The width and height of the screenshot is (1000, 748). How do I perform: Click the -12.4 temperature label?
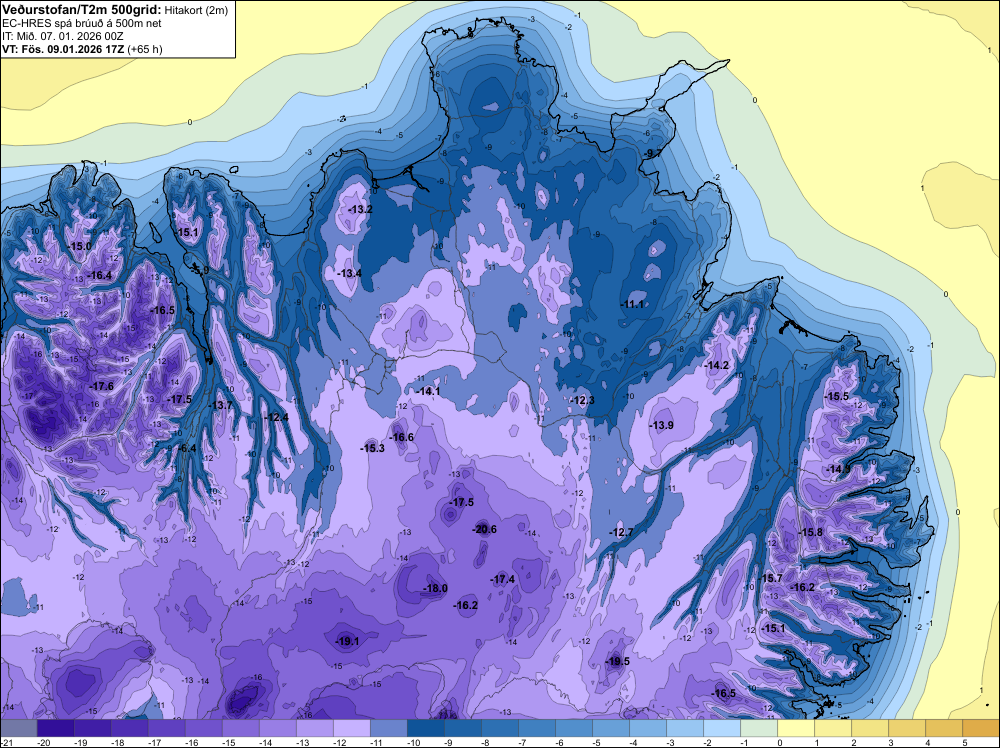pos(277,418)
